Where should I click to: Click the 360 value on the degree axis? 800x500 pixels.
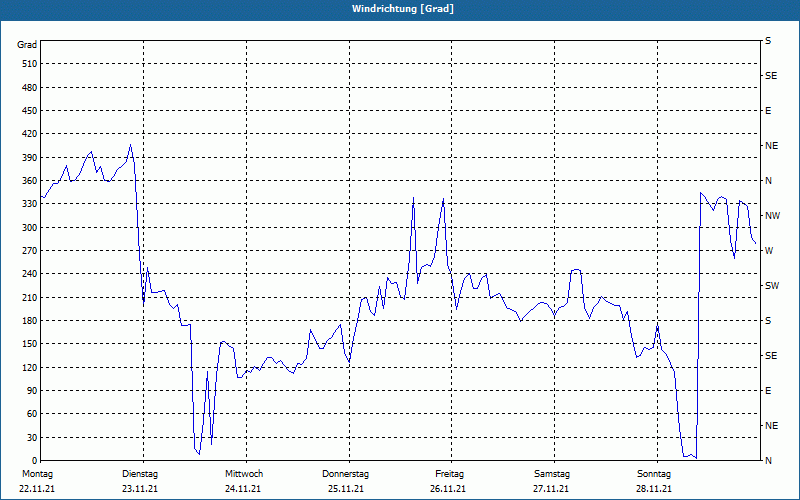click(x=29, y=181)
